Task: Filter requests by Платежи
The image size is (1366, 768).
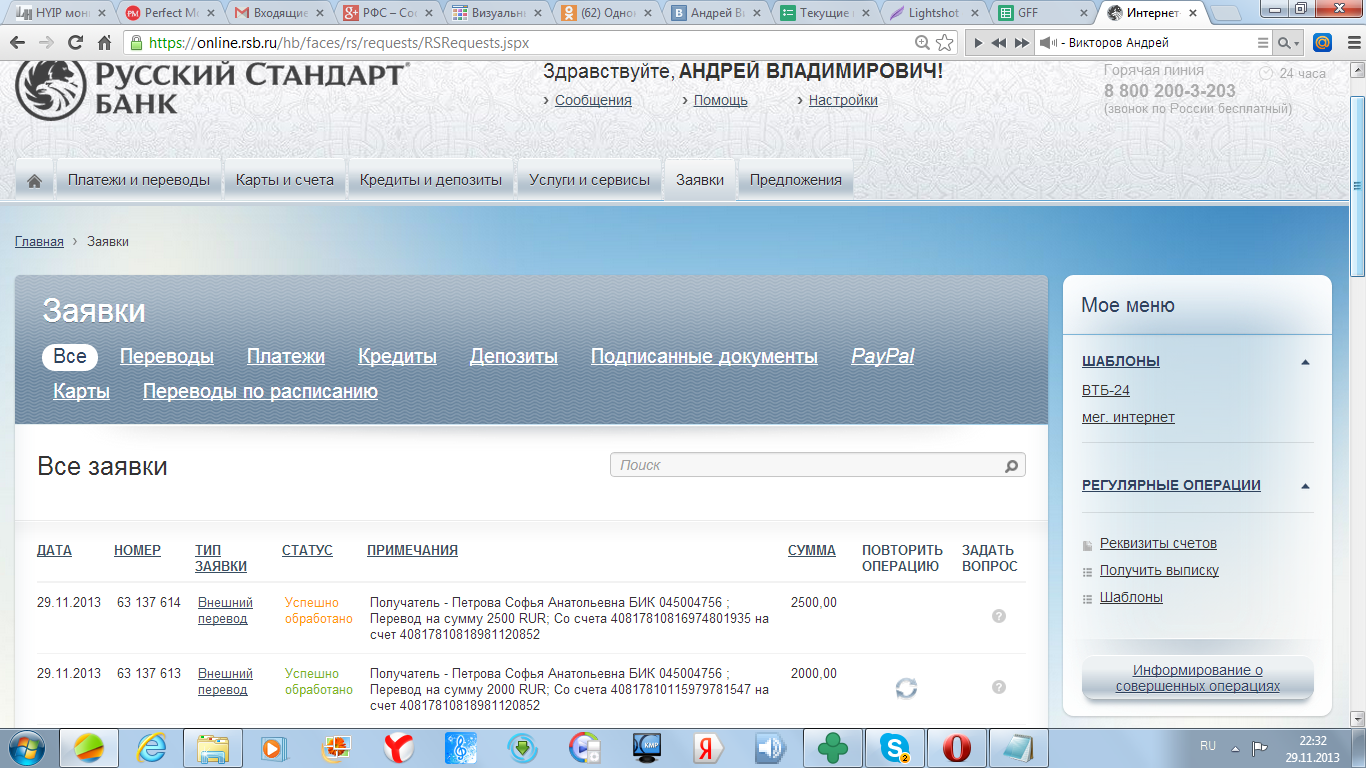Action: 286,357
